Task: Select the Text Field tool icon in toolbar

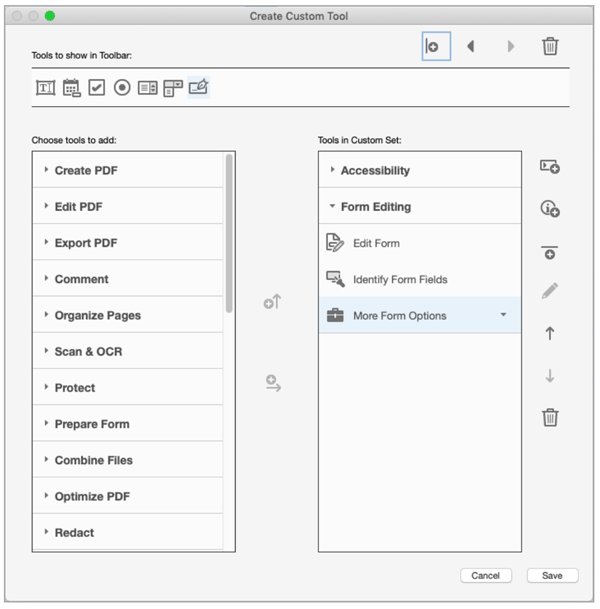Action: 45,88
